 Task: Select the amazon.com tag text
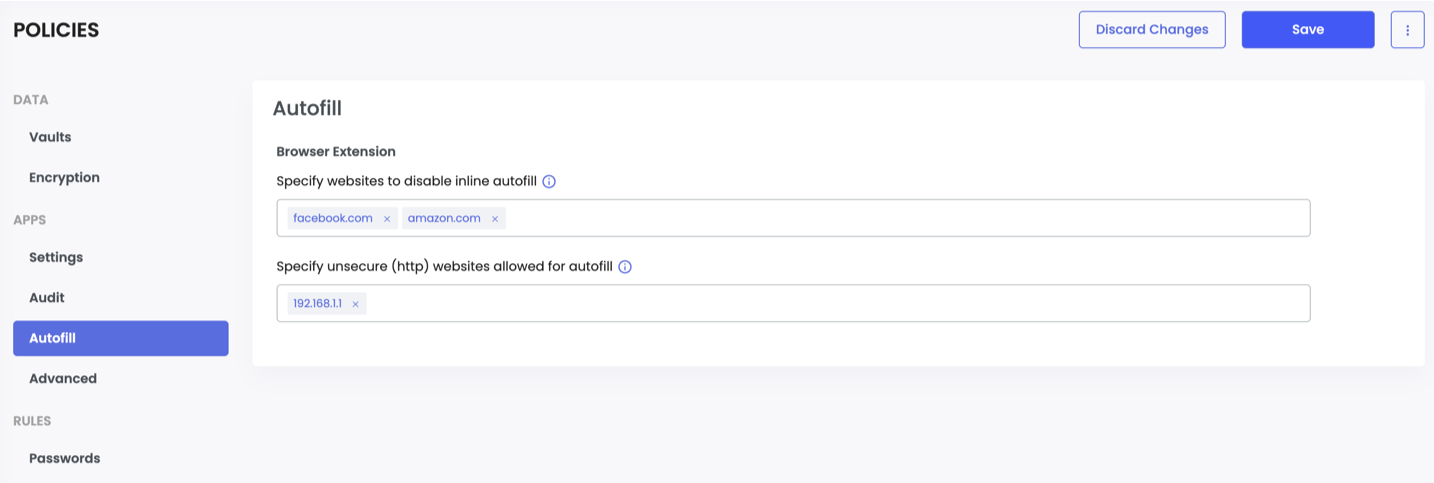click(x=444, y=218)
